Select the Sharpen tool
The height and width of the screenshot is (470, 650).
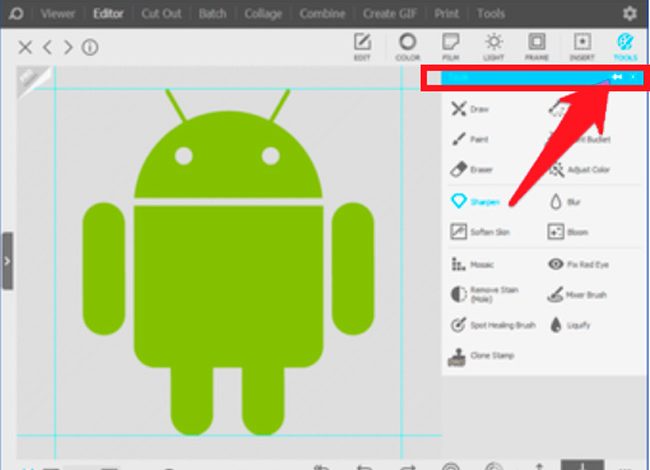[475, 201]
